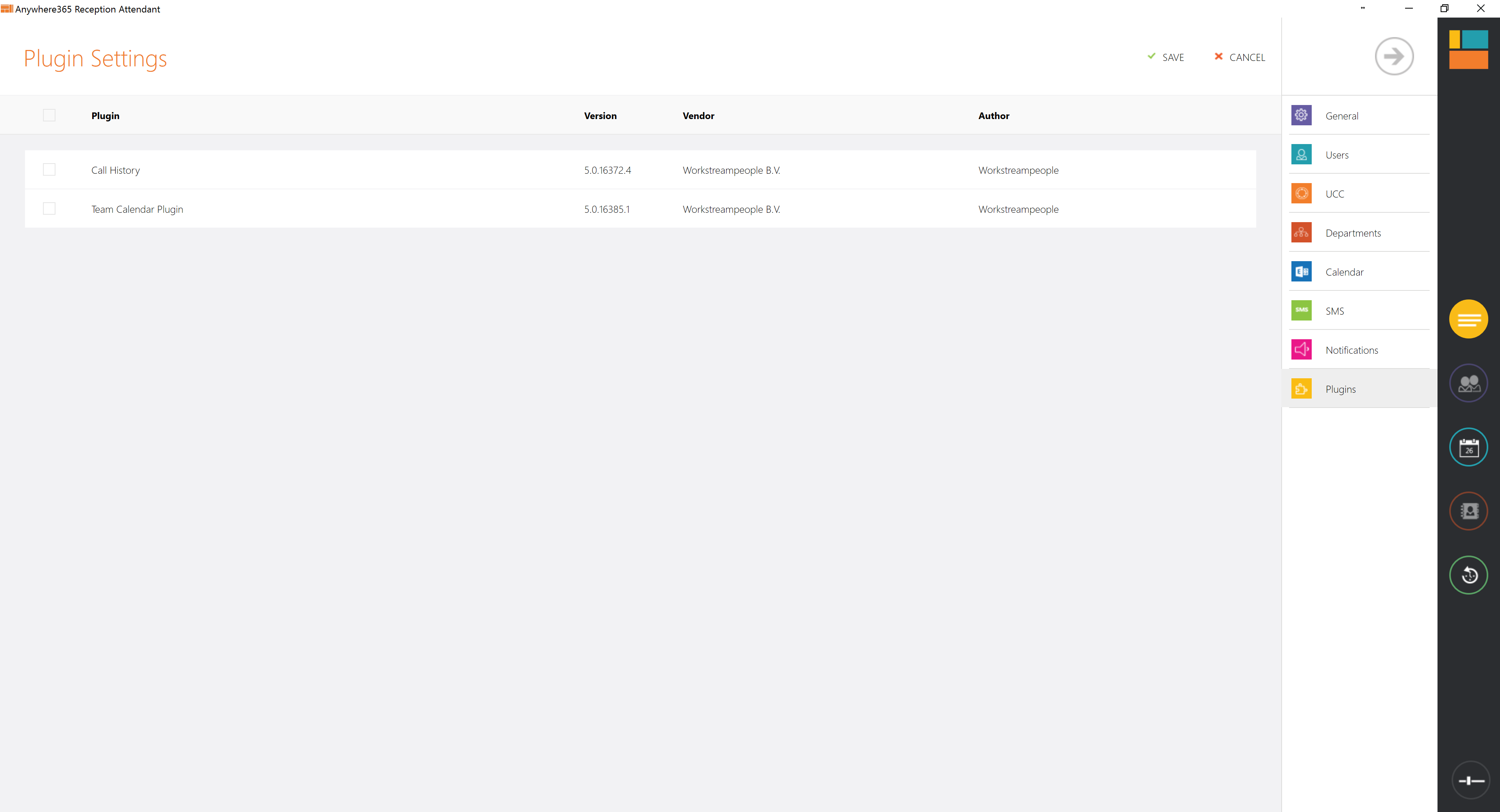This screenshot has height=812, width=1500.
Task: Click the Anywhere365 logo tile
Action: coord(1468,50)
